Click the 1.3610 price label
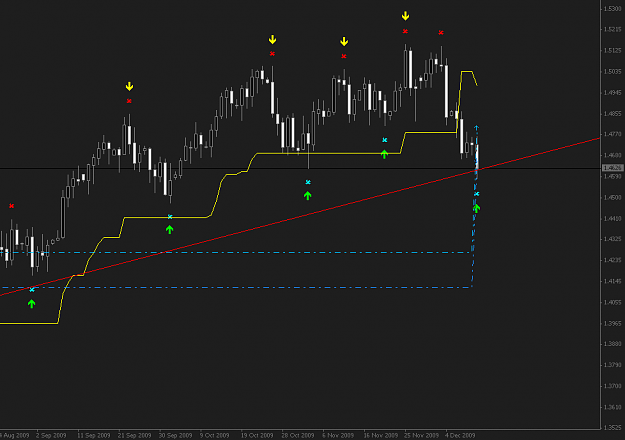 (x=612, y=407)
